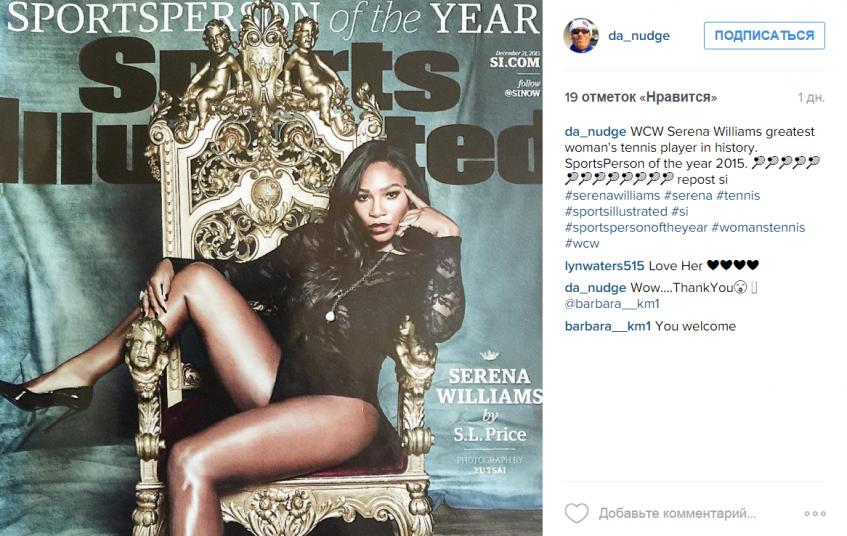The height and width of the screenshot is (536, 847).
Task: Open barbara__km1 commenter username
Action: pyautogui.click(x=608, y=326)
